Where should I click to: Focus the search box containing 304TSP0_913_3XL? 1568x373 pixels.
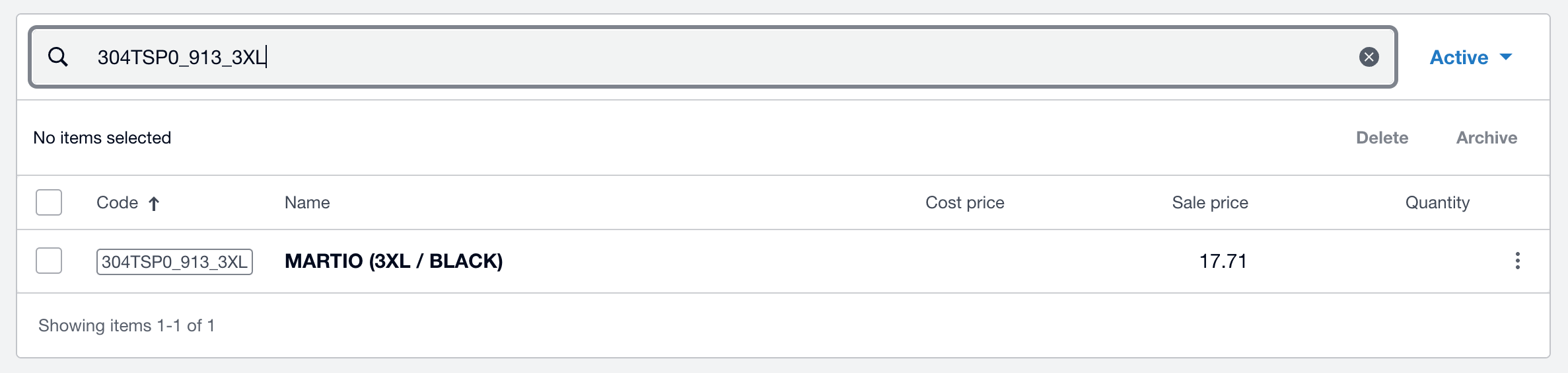[x=660, y=58]
